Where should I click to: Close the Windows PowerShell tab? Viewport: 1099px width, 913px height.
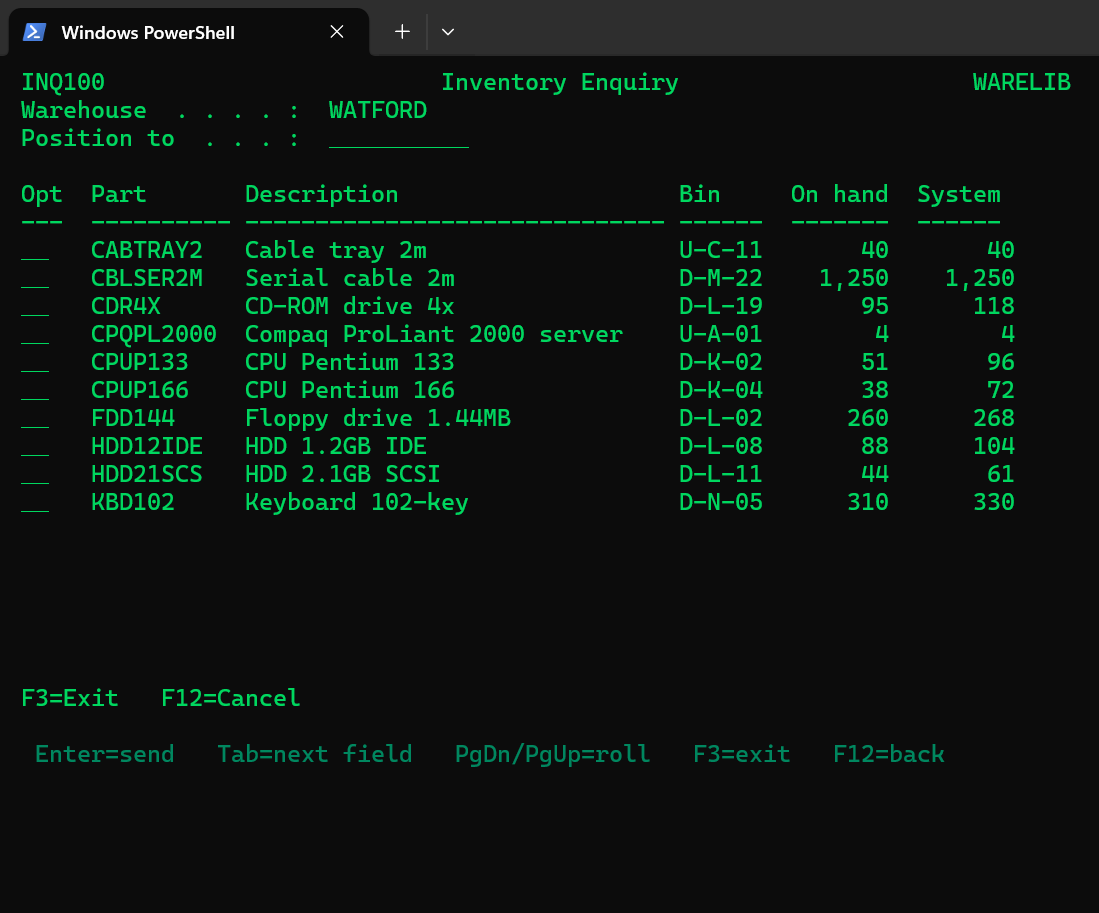[336, 32]
